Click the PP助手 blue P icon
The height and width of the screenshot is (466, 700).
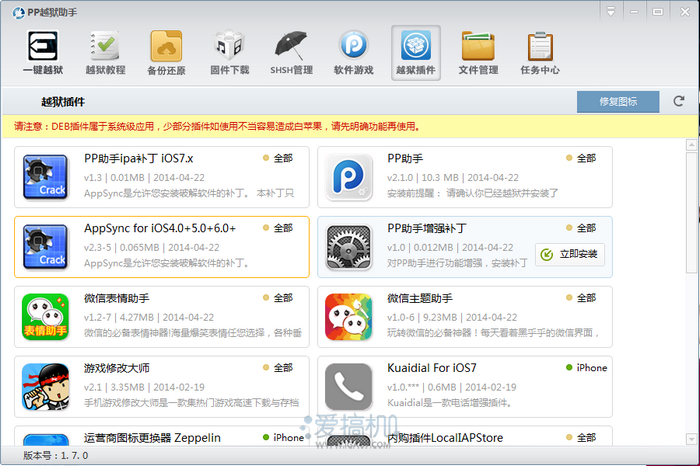[349, 177]
